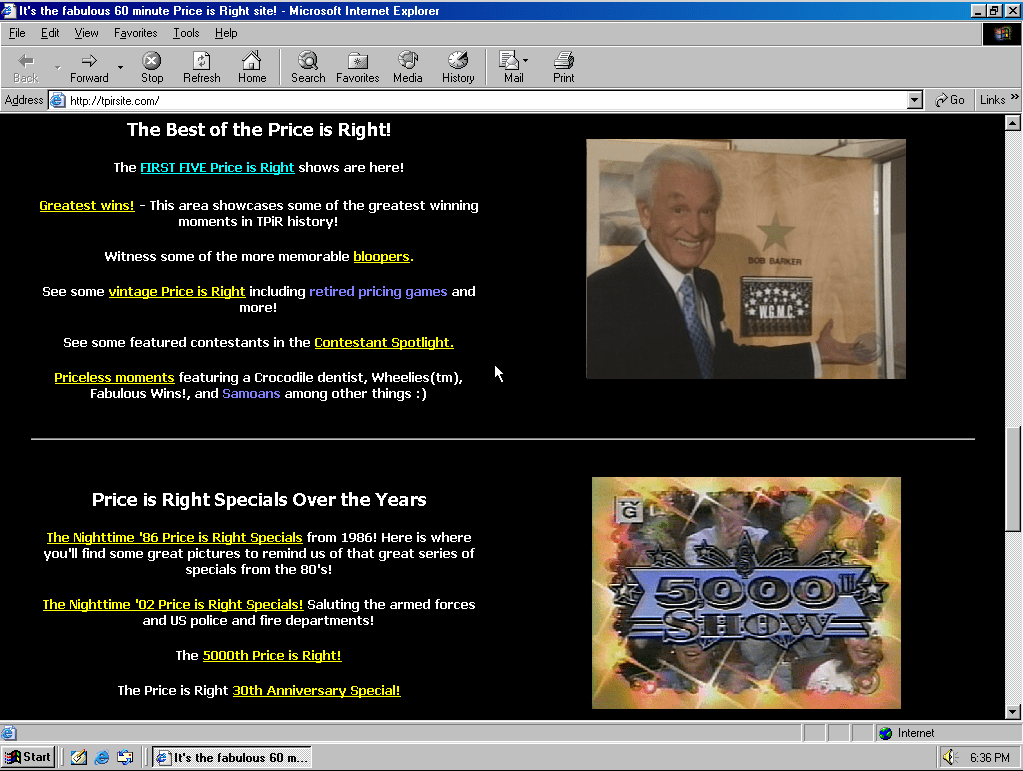
Task: Launch Internet Explorer from Quick Launch
Action: (x=101, y=757)
